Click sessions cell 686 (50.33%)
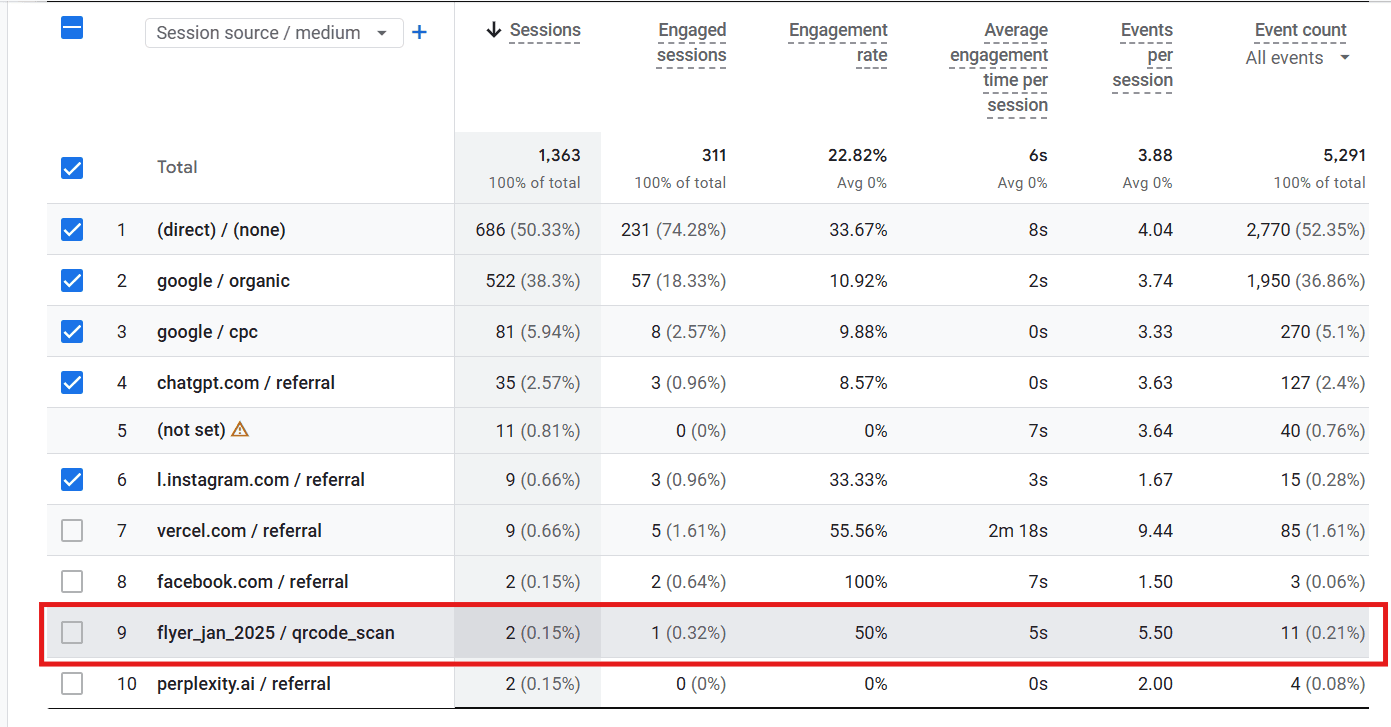The image size is (1391, 727). click(528, 230)
